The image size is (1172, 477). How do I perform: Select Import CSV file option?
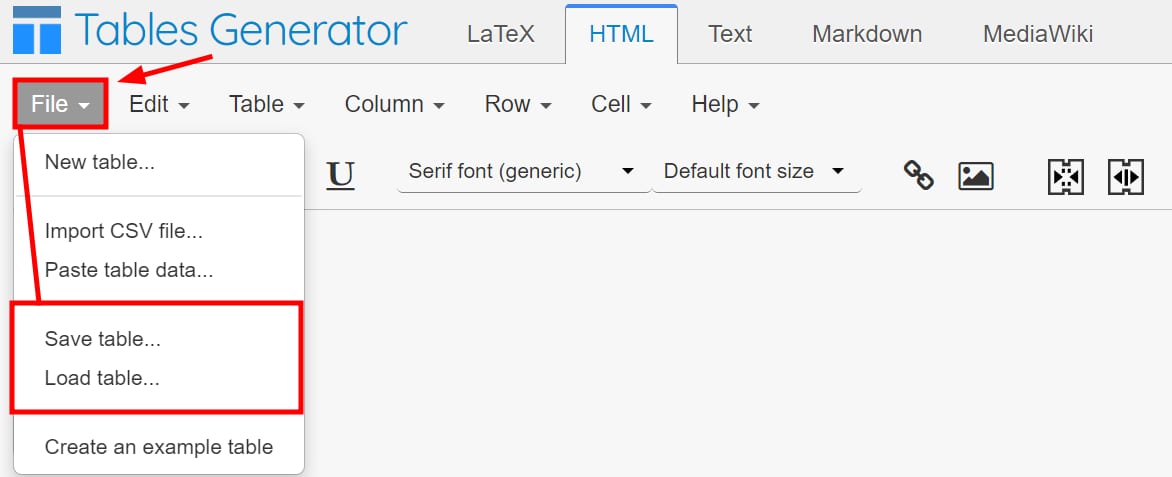124,231
